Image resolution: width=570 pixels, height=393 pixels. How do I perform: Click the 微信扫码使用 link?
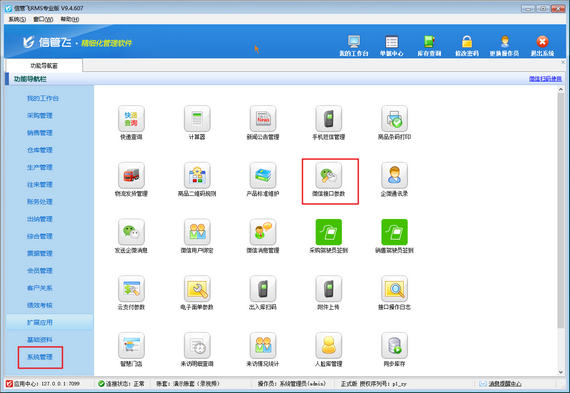tap(545, 79)
